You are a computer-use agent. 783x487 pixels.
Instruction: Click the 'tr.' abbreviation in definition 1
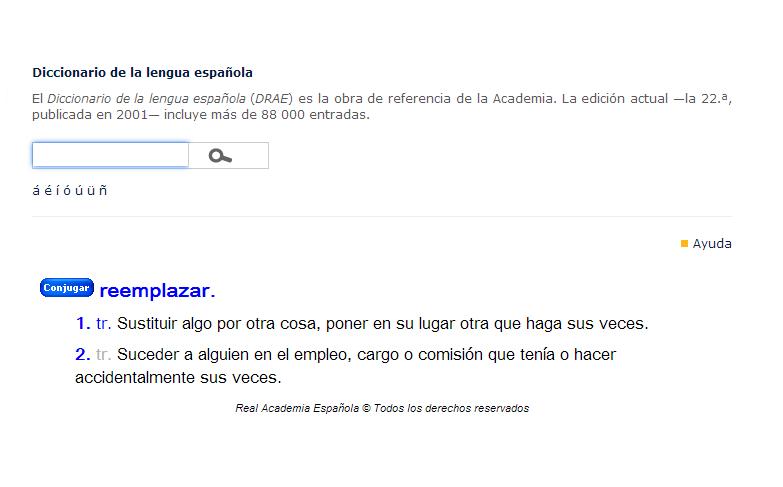pos(105,324)
